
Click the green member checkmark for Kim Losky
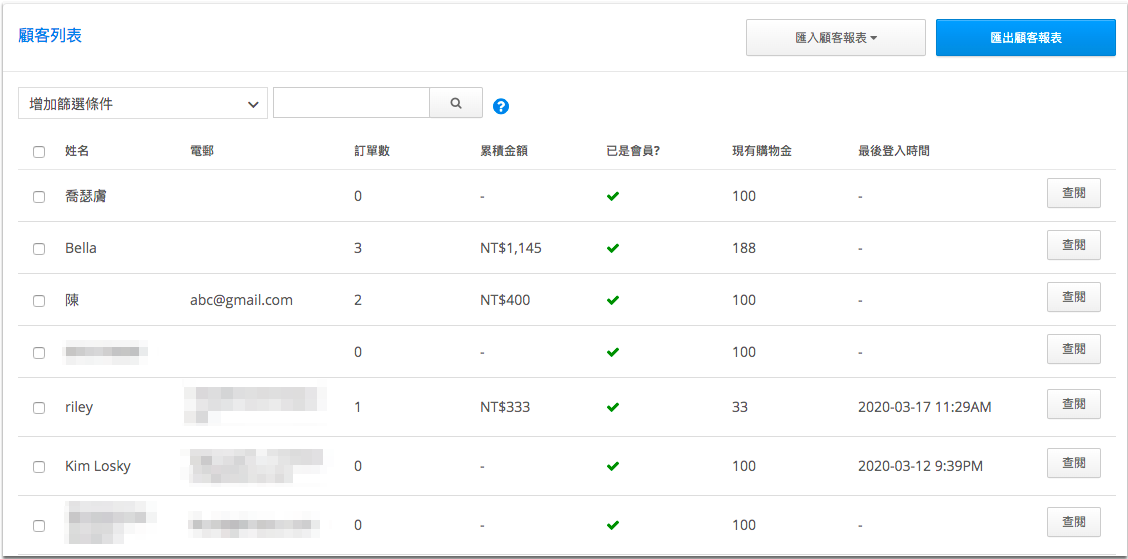(x=613, y=466)
